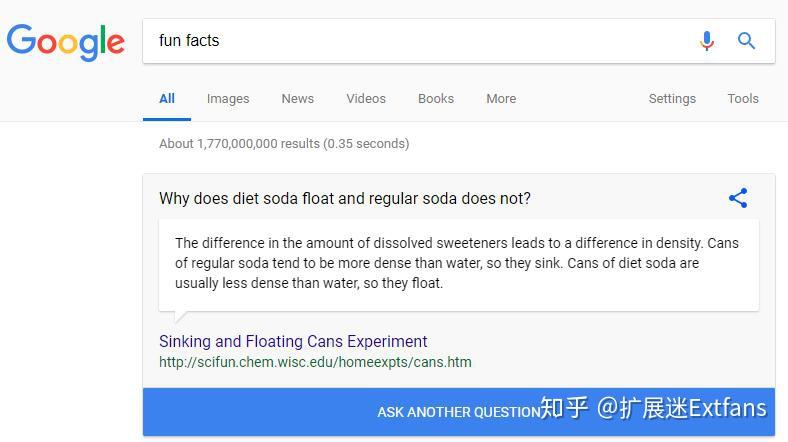This screenshot has width=788, height=442.
Task: Click the blue search magnifier icon
Action: [x=746, y=41]
